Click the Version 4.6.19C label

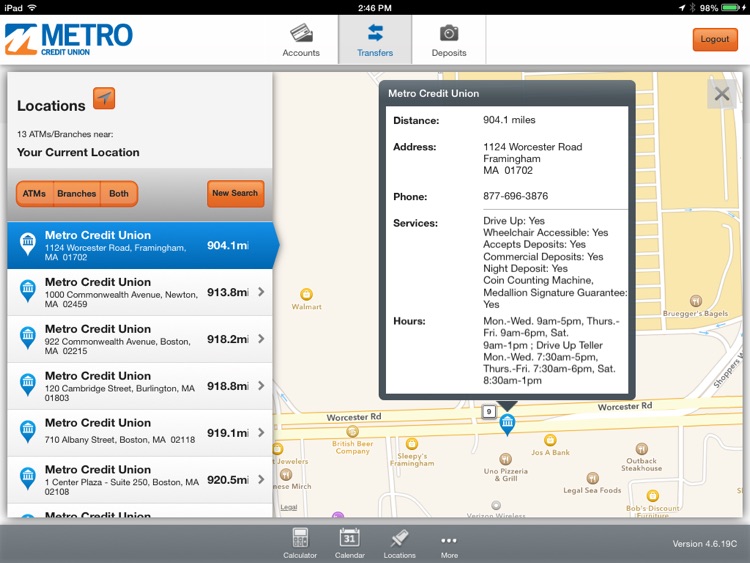pos(705,544)
